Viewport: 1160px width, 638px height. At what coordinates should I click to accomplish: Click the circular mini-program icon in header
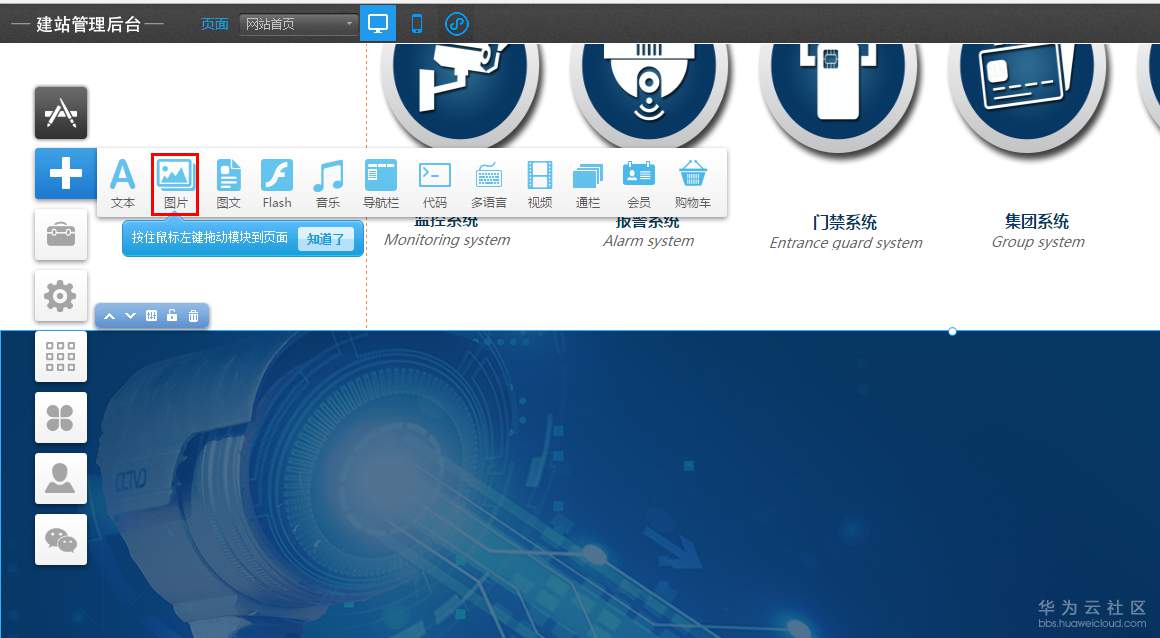(456, 24)
